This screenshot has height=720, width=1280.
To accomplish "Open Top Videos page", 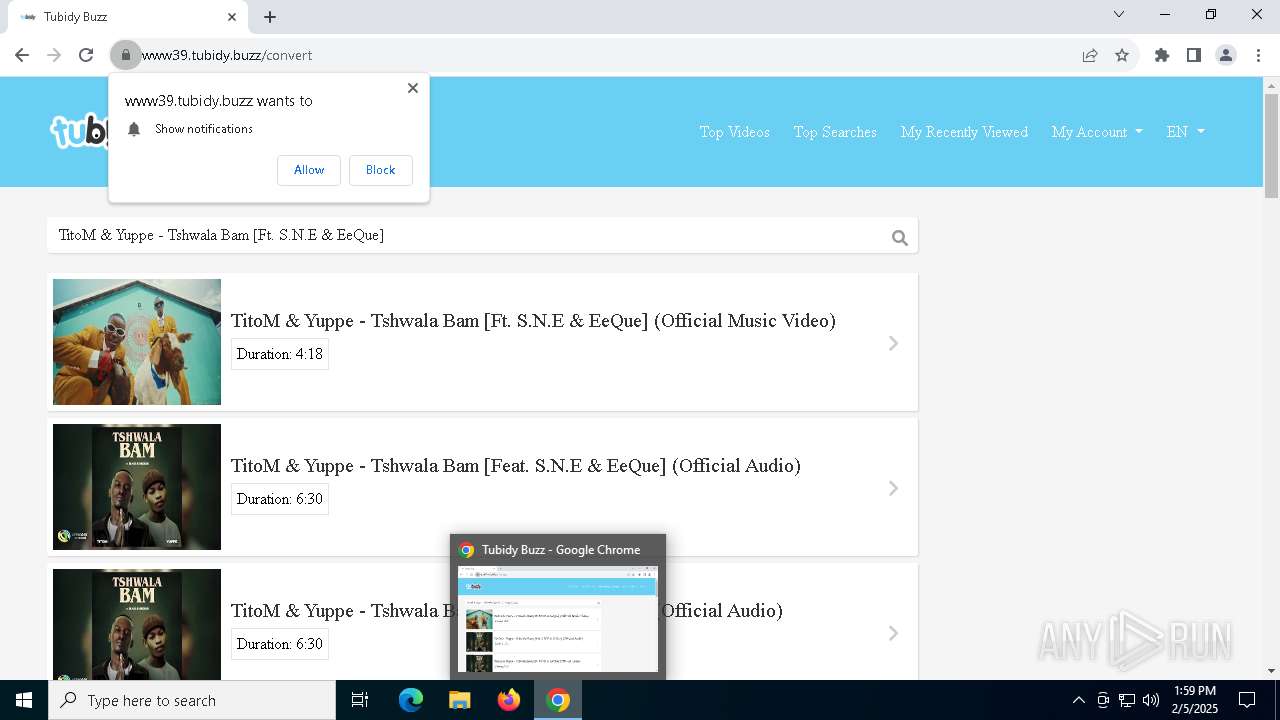I will pos(735,132).
